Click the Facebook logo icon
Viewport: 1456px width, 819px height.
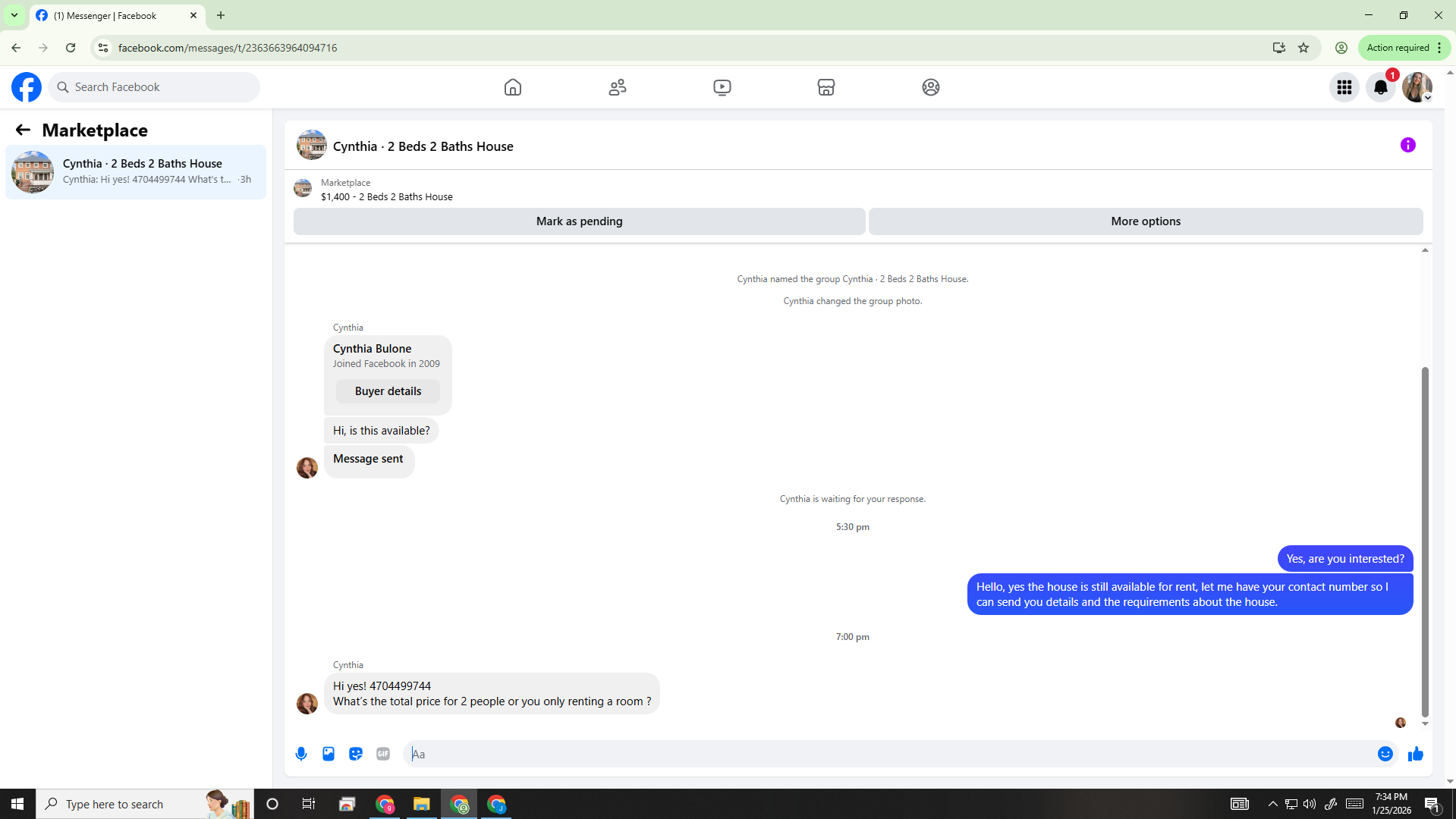(27, 87)
